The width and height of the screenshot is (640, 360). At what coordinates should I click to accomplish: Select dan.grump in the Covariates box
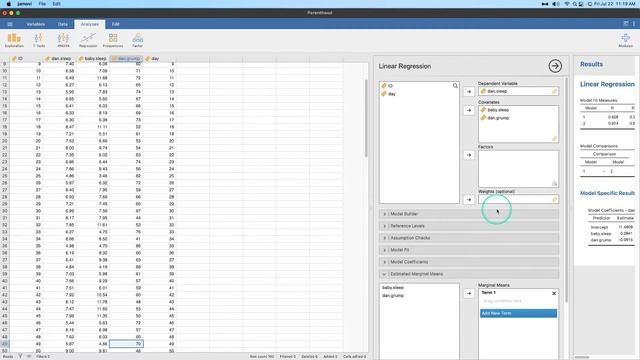coord(498,118)
